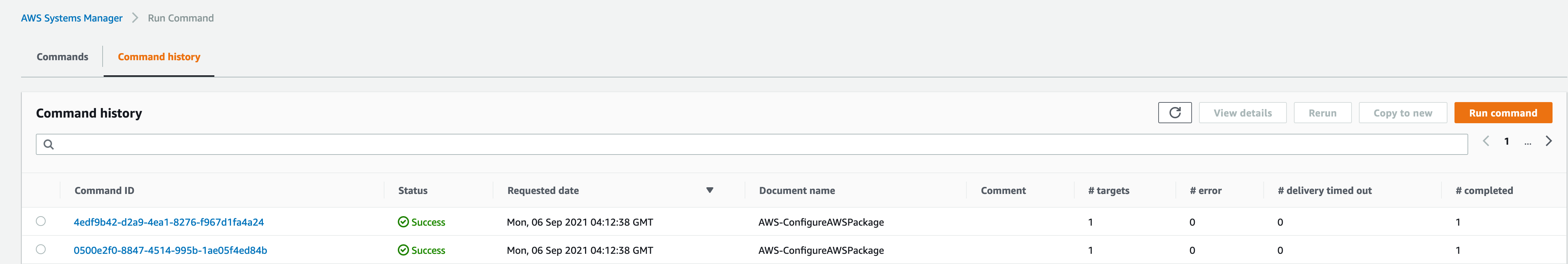Viewport: 1568px width, 264px height.
Task: Select radio button for command 0500e2f0
Action: [41, 249]
